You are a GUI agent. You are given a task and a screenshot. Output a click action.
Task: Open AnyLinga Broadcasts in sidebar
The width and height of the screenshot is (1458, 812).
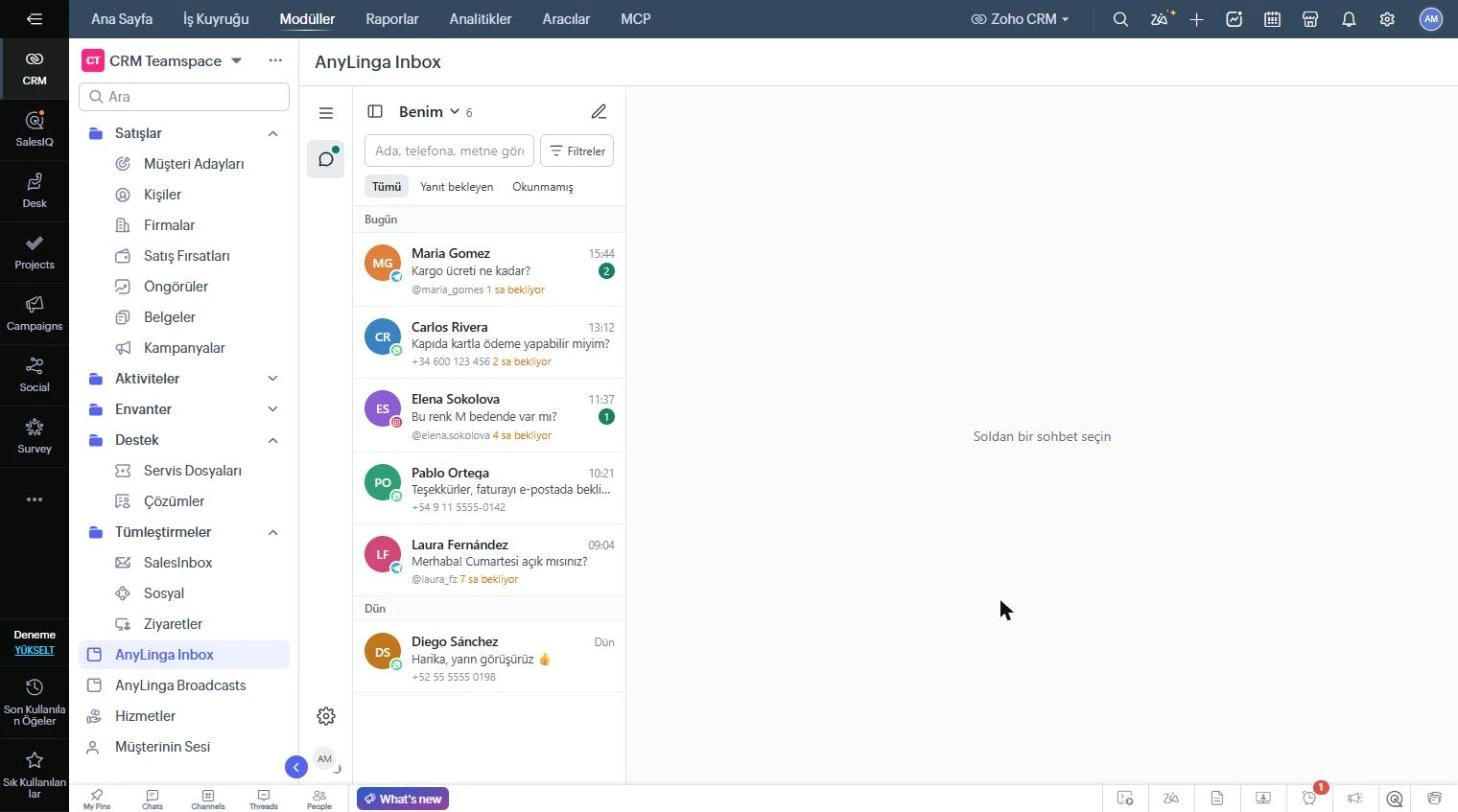(184, 685)
